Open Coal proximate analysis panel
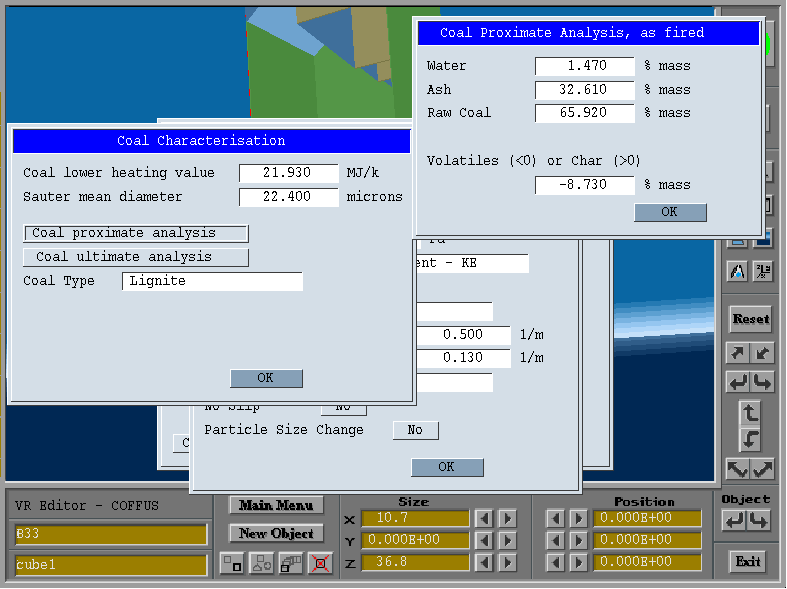This screenshot has height=589, width=787. (x=135, y=233)
